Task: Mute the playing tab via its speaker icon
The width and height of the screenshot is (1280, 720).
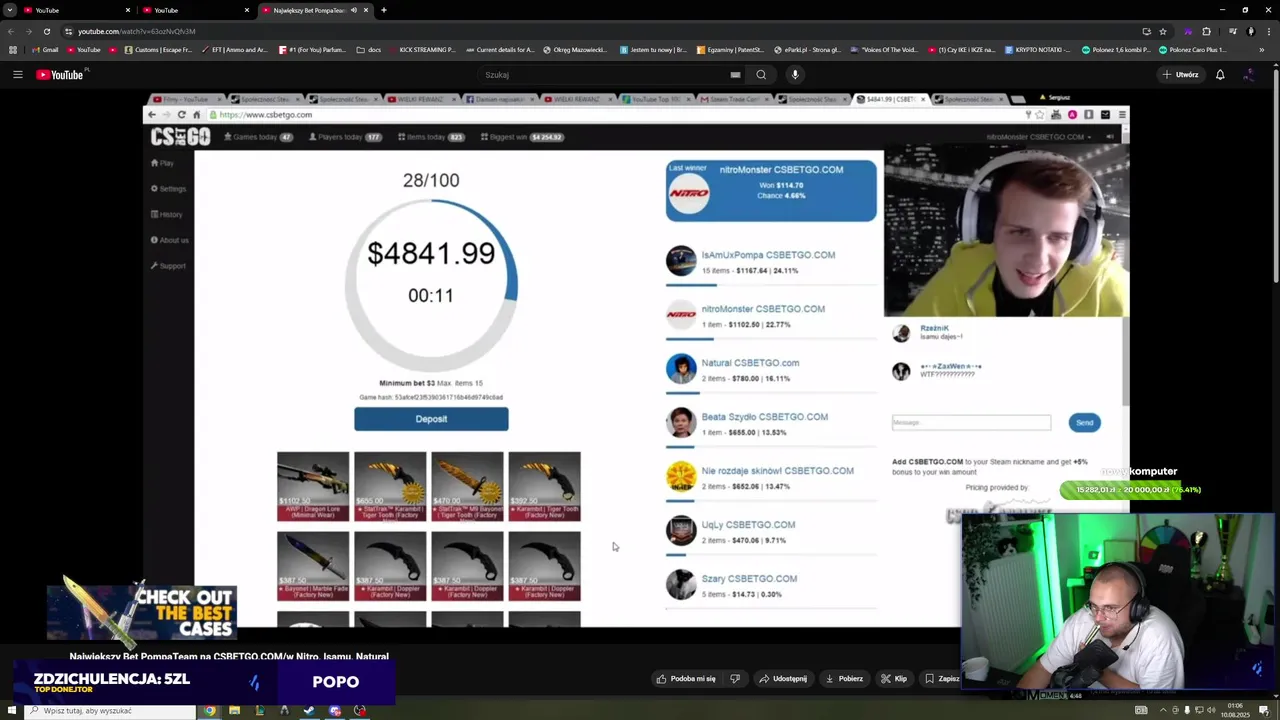Action: (x=354, y=10)
